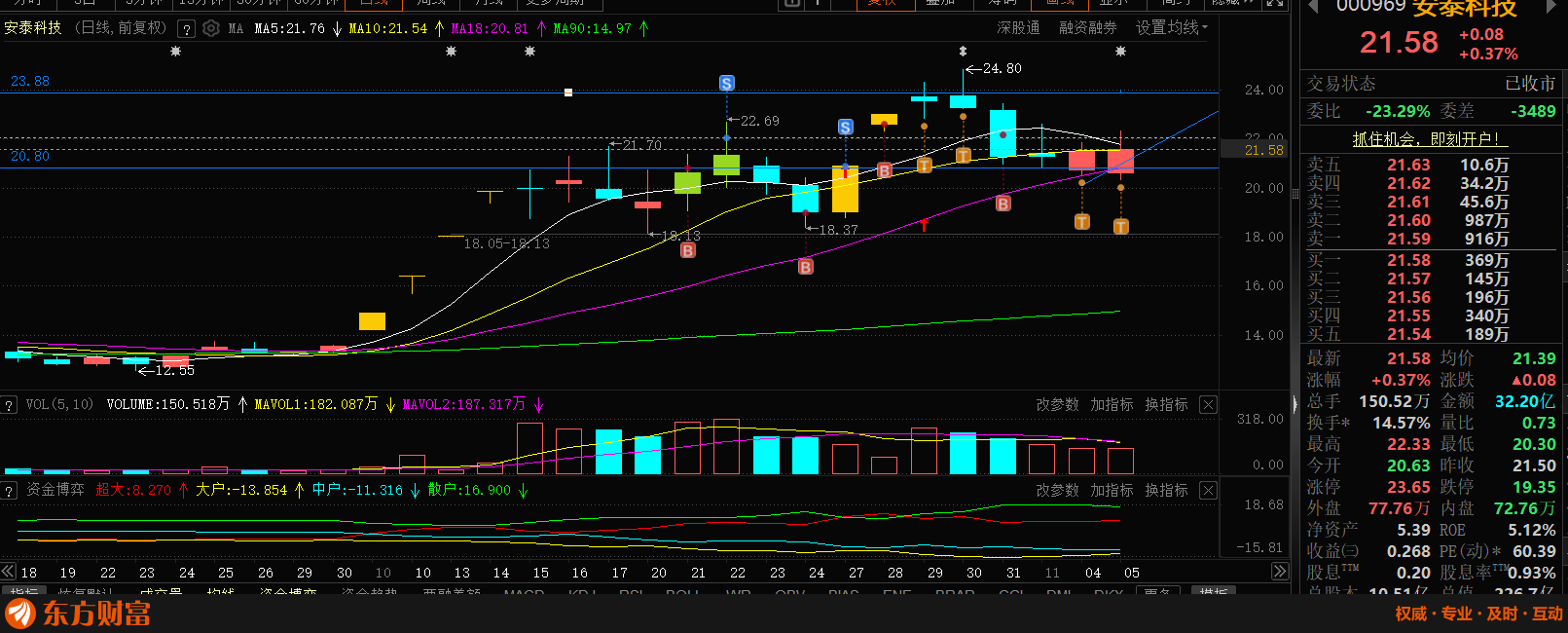This screenshot has width=1568, height=633.
Task: Click the MA10:21.54 legend value
Action: tap(387, 29)
